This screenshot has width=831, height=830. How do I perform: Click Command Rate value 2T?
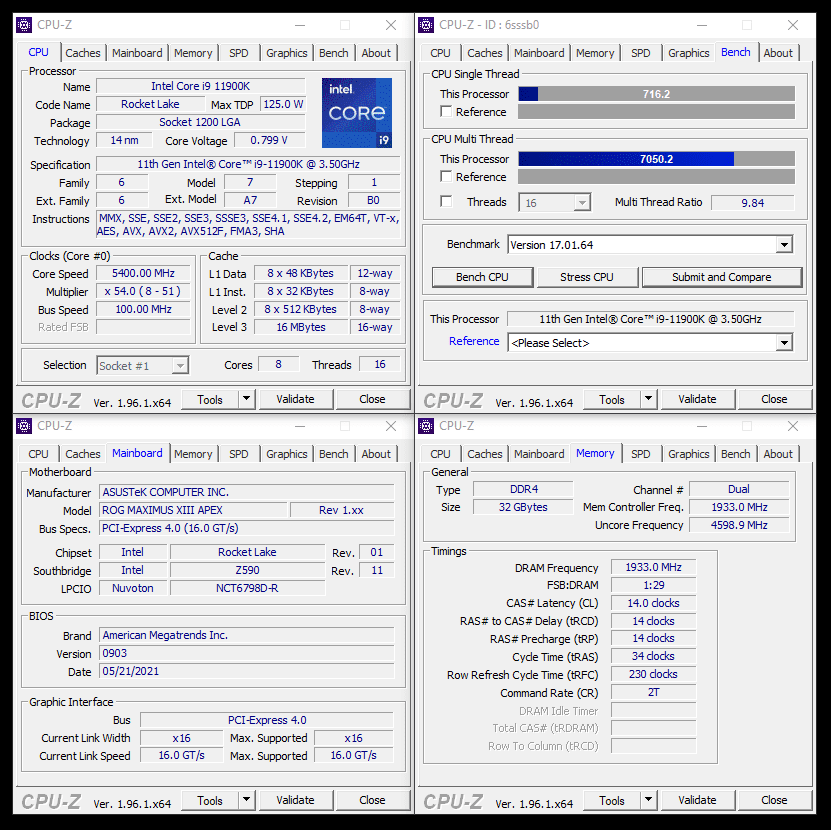coord(653,693)
